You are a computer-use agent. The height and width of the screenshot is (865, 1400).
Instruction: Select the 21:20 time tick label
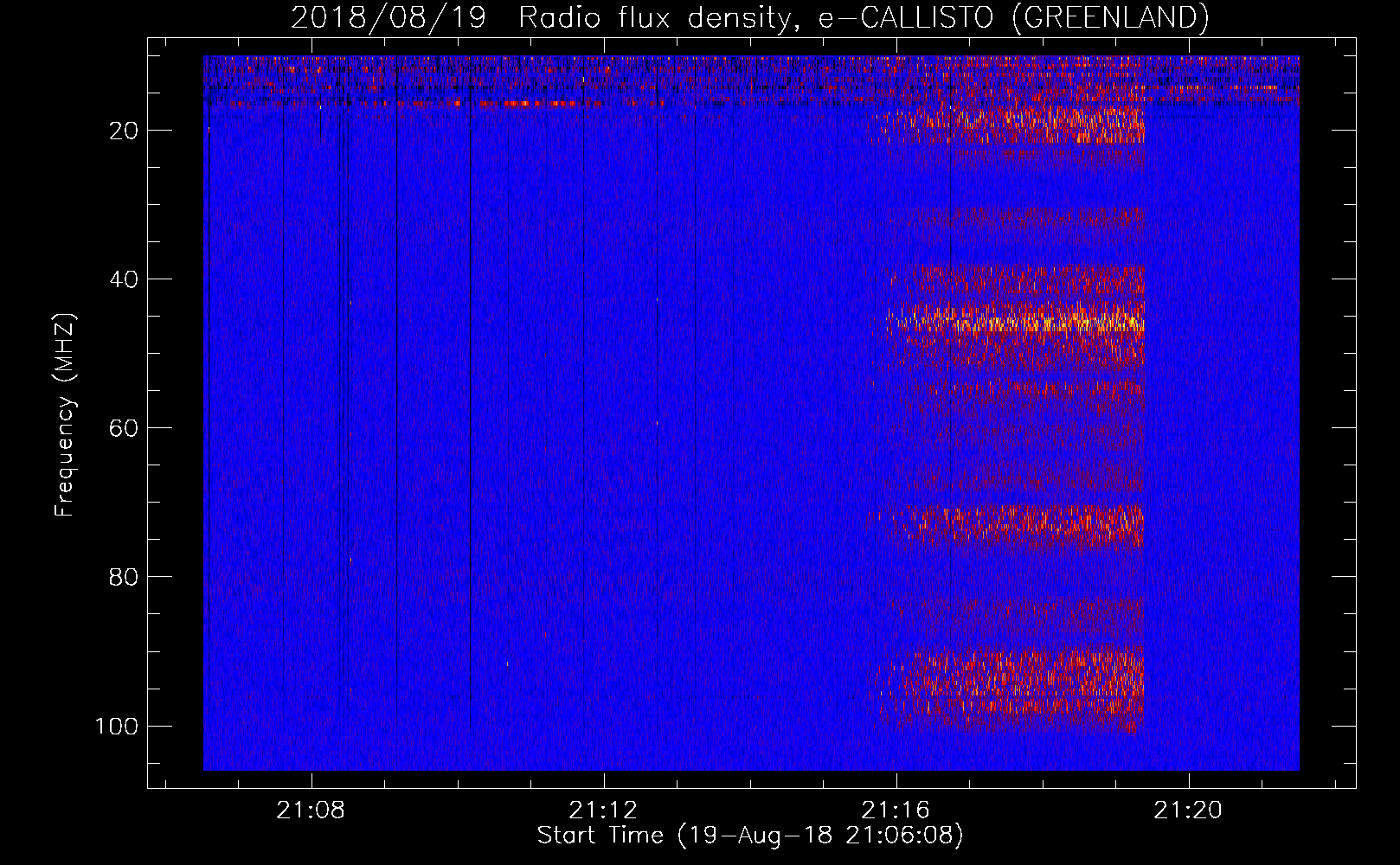click(x=1188, y=810)
